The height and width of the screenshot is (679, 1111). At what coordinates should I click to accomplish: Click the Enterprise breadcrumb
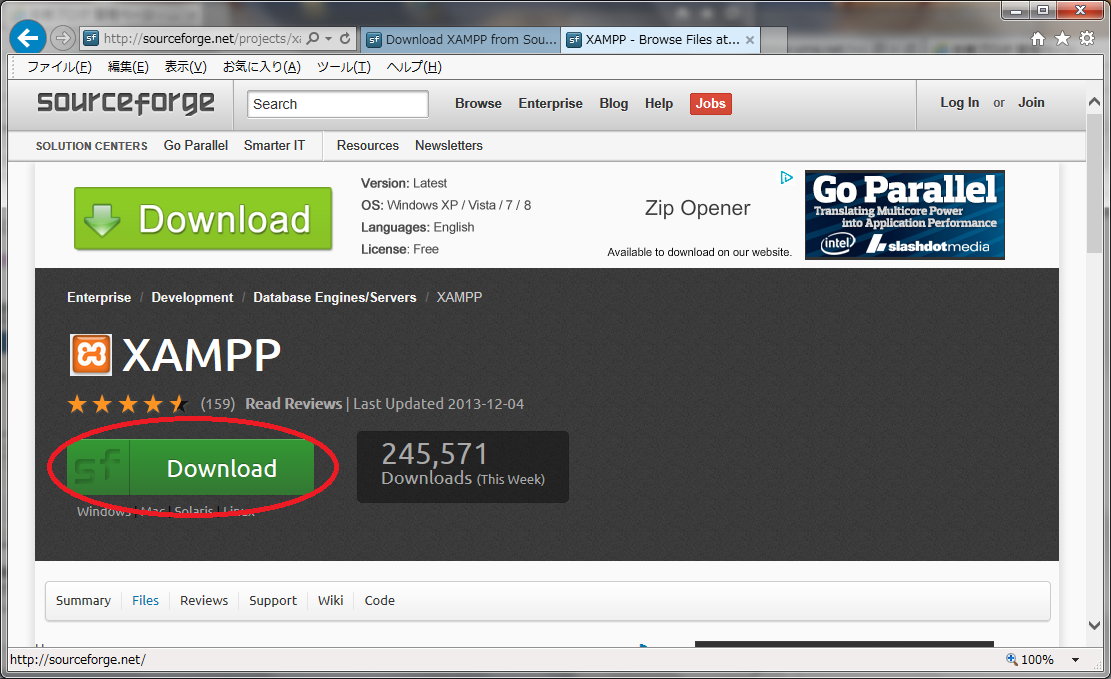(x=99, y=298)
